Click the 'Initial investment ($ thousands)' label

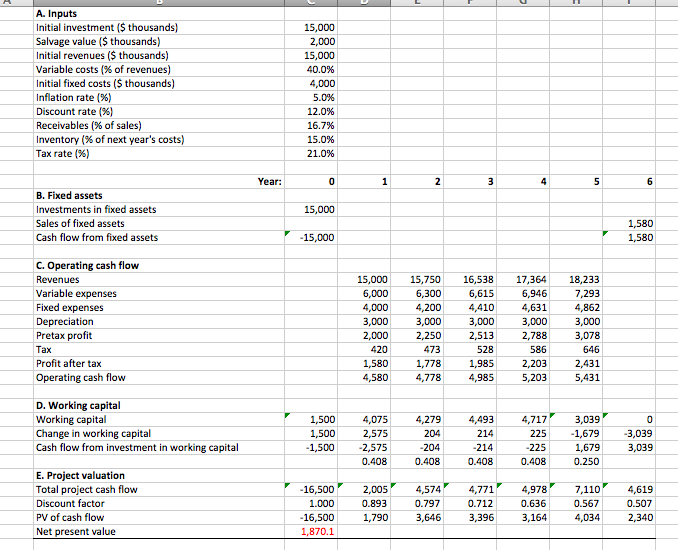tap(107, 27)
